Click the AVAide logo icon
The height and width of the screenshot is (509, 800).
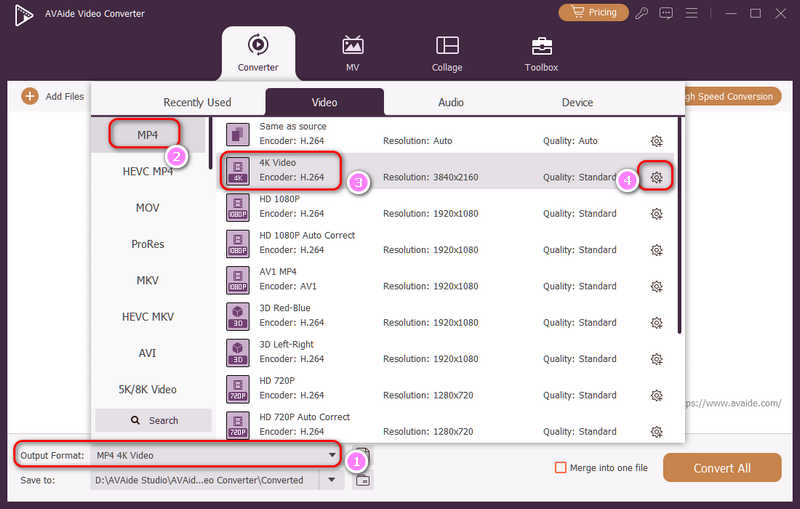pos(23,14)
